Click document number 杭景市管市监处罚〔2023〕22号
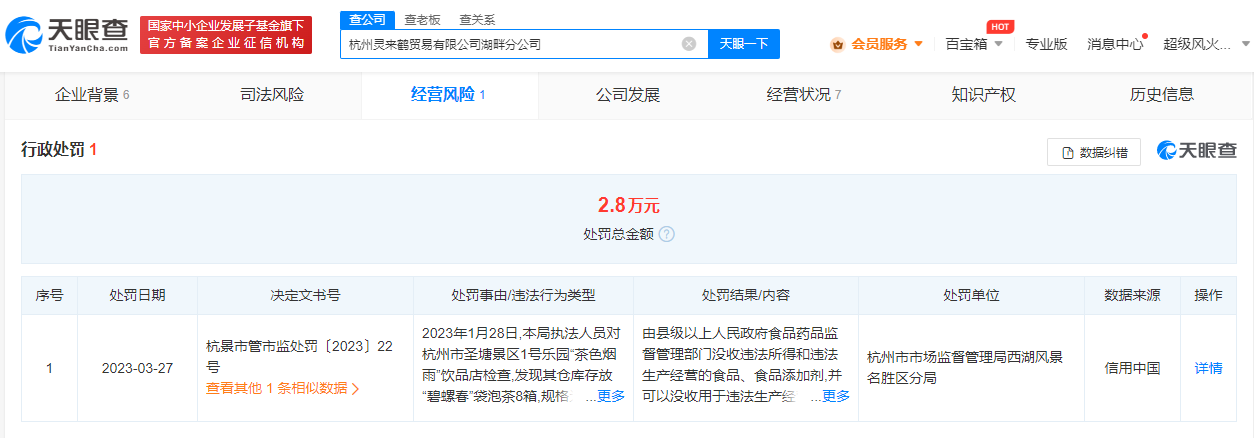Image resolution: width=1254 pixels, height=438 pixels. point(298,356)
